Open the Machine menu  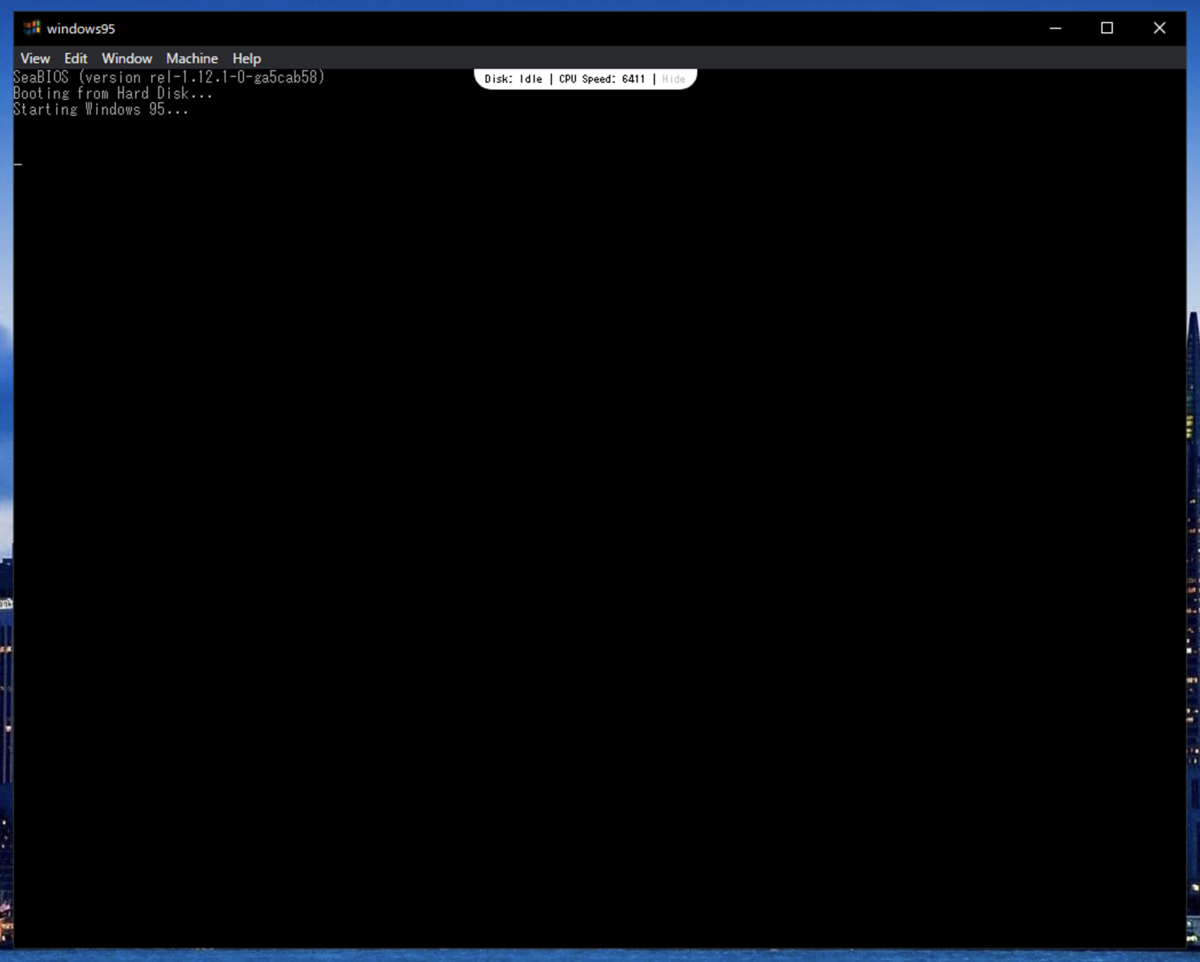point(192,58)
